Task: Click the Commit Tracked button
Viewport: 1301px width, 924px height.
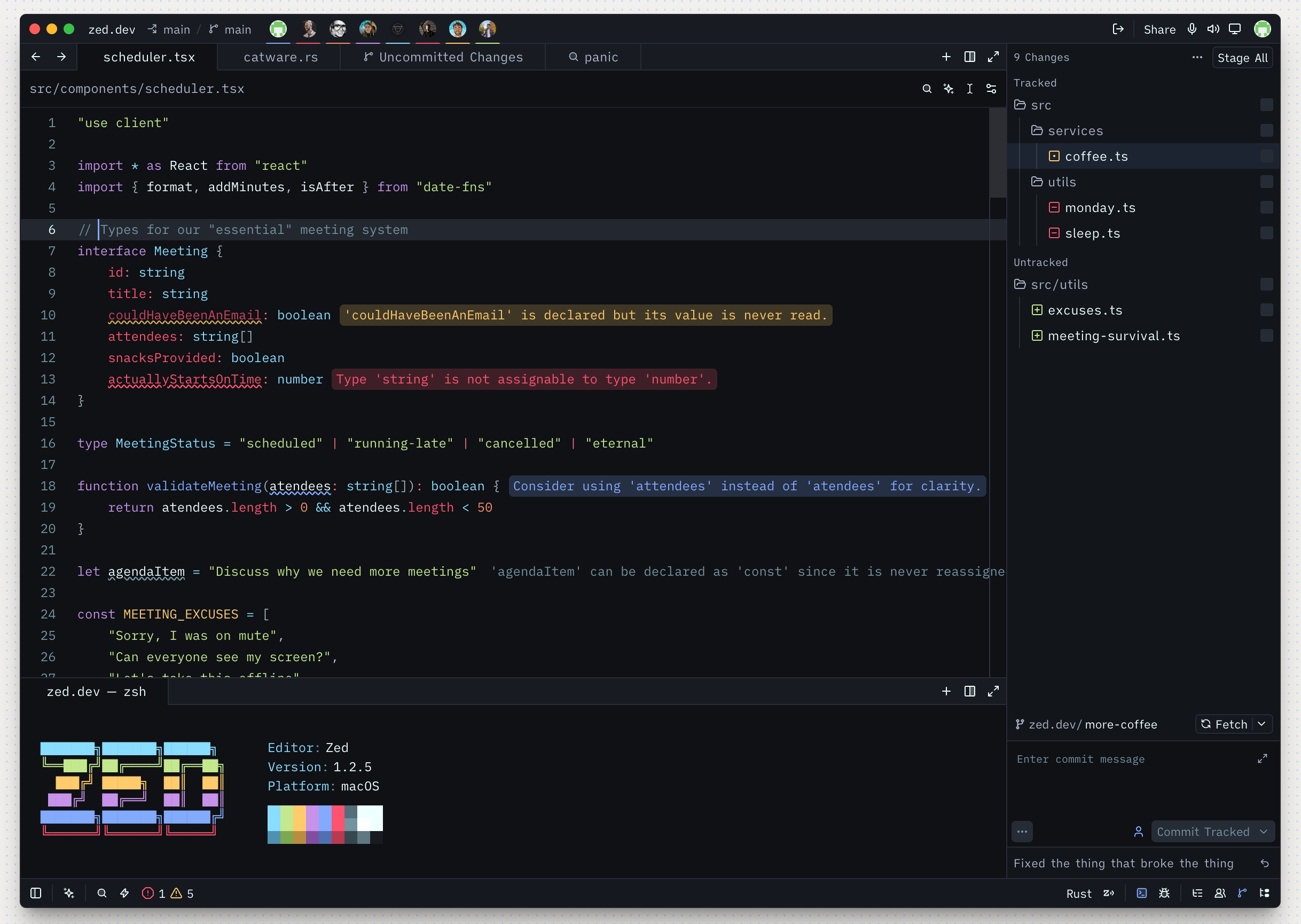Action: (x=1203, y=831)
